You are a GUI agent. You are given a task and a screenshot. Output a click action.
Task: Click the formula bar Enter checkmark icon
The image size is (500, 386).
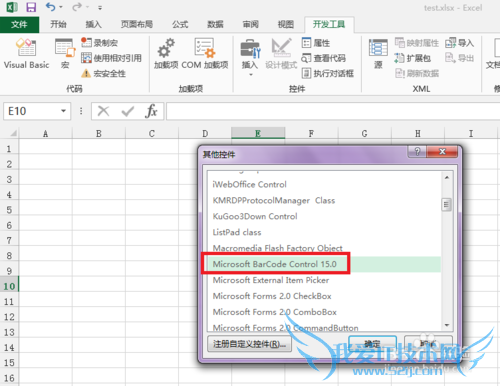128,111
